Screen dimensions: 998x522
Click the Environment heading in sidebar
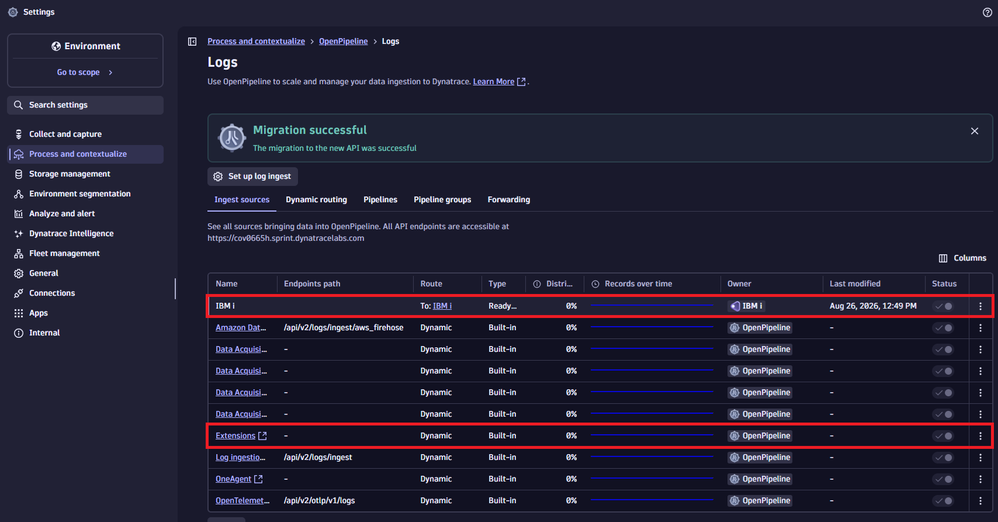point(85,46)
